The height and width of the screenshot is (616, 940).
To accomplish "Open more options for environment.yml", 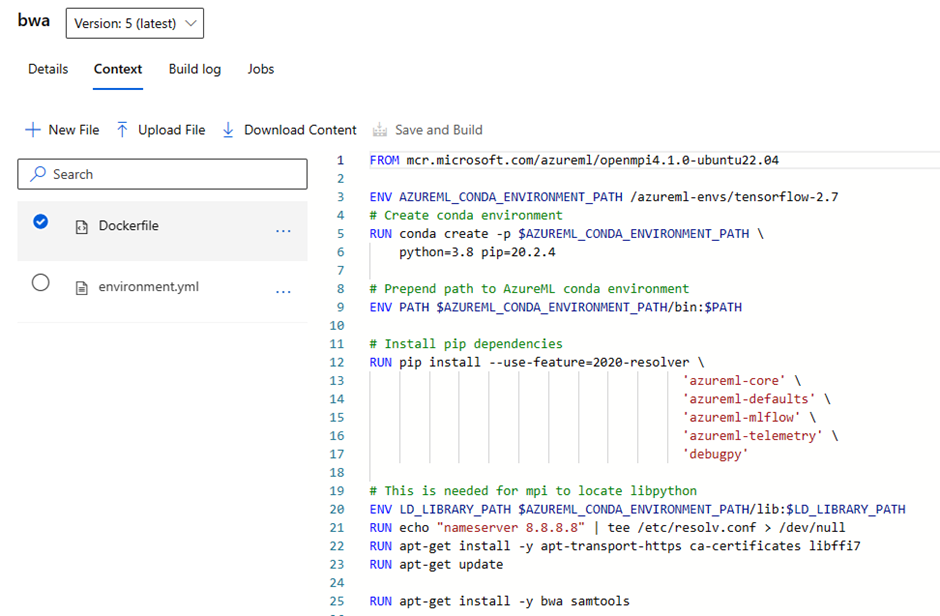I will [x=283, y=291].
